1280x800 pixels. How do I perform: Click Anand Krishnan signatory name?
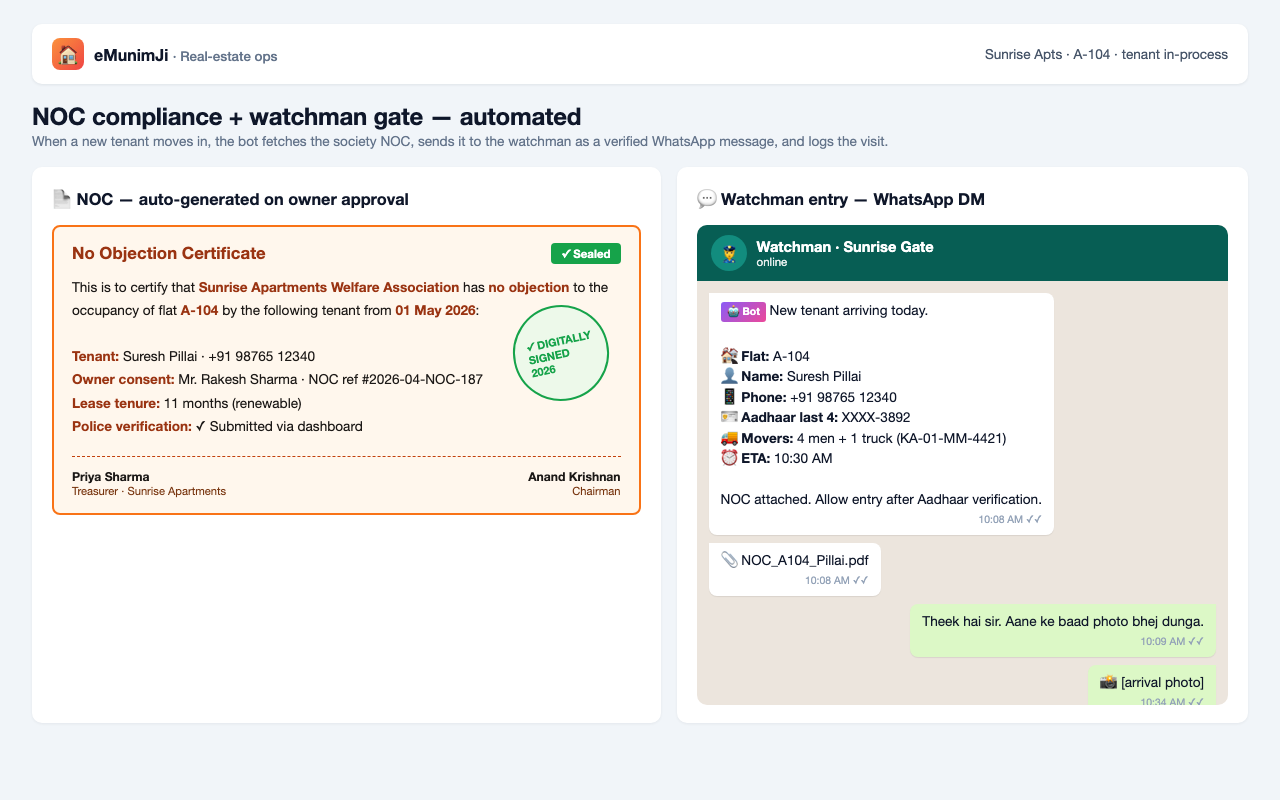[574, 477]
